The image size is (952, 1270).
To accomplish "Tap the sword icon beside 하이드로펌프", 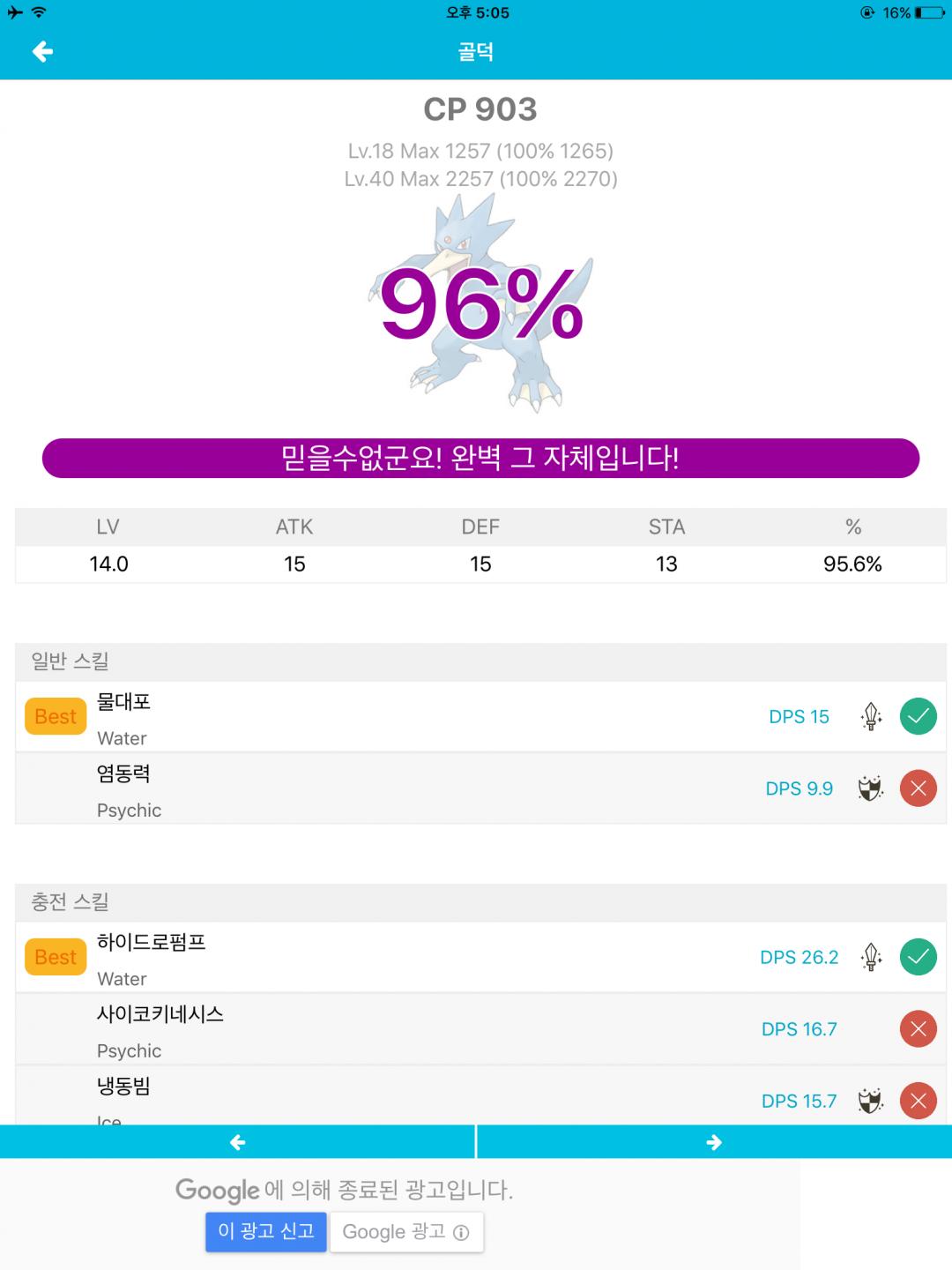I will (x=871, y=957).
